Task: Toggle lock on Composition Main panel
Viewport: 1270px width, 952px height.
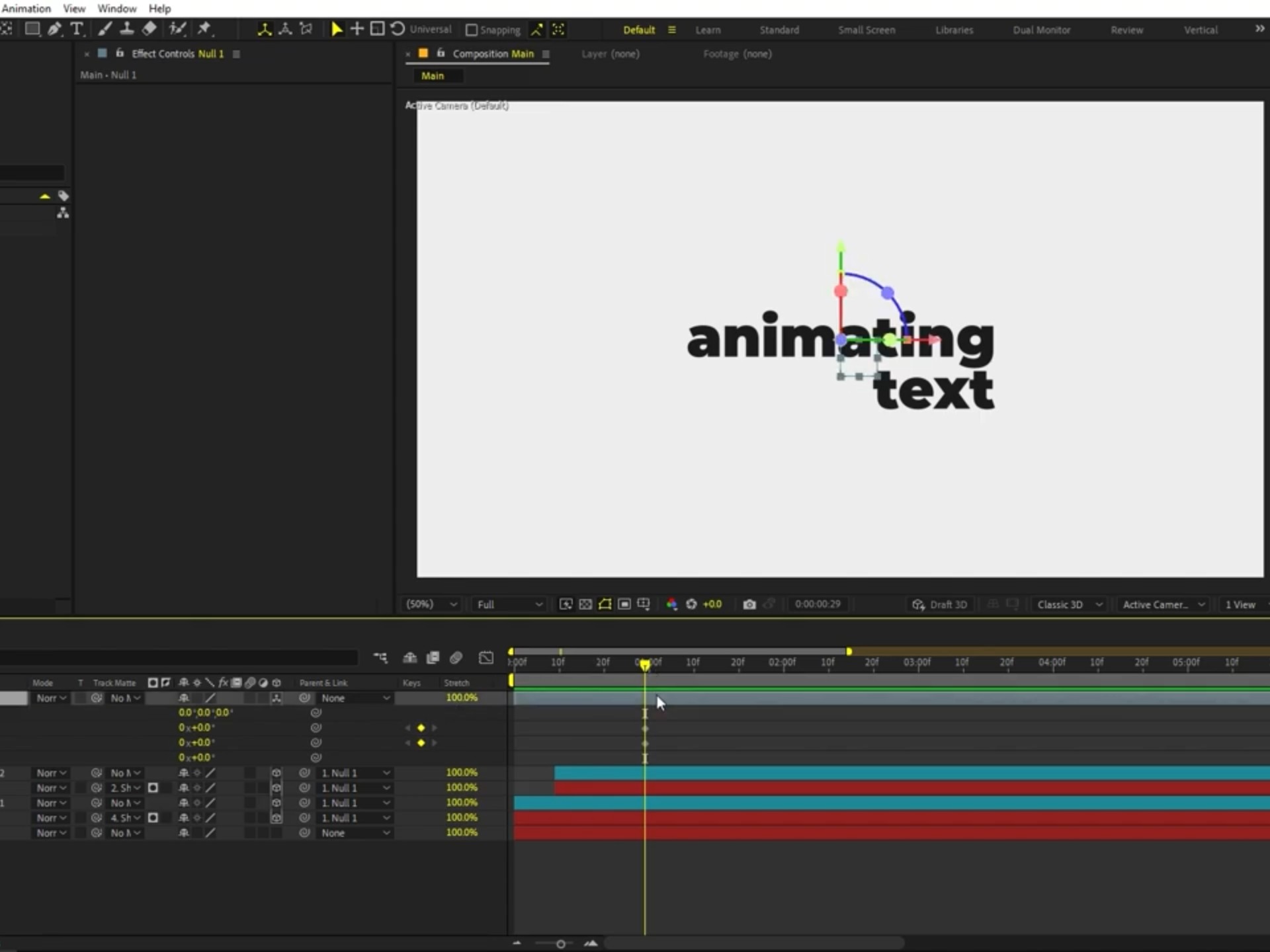Action: [441, 53]
